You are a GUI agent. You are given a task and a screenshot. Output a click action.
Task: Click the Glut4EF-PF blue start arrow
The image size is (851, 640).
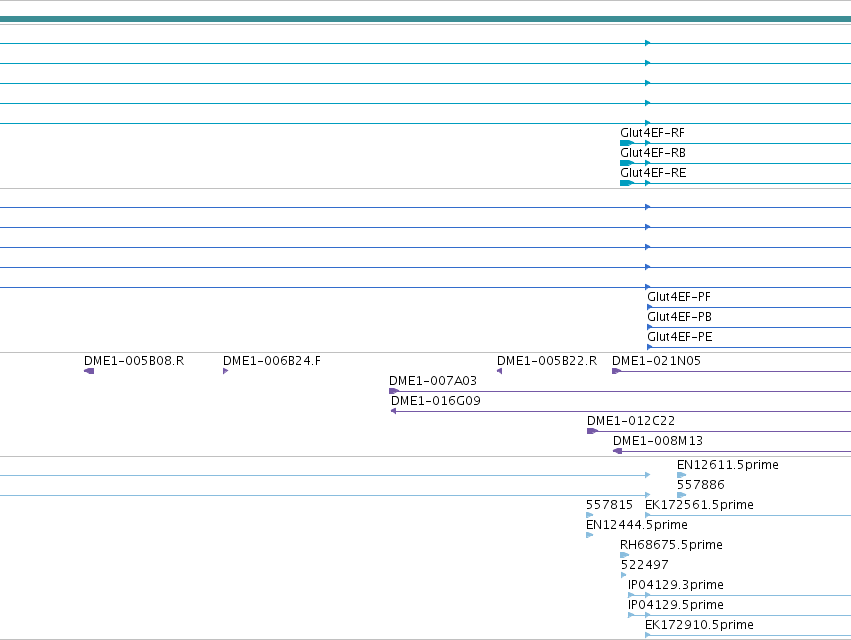650,307
